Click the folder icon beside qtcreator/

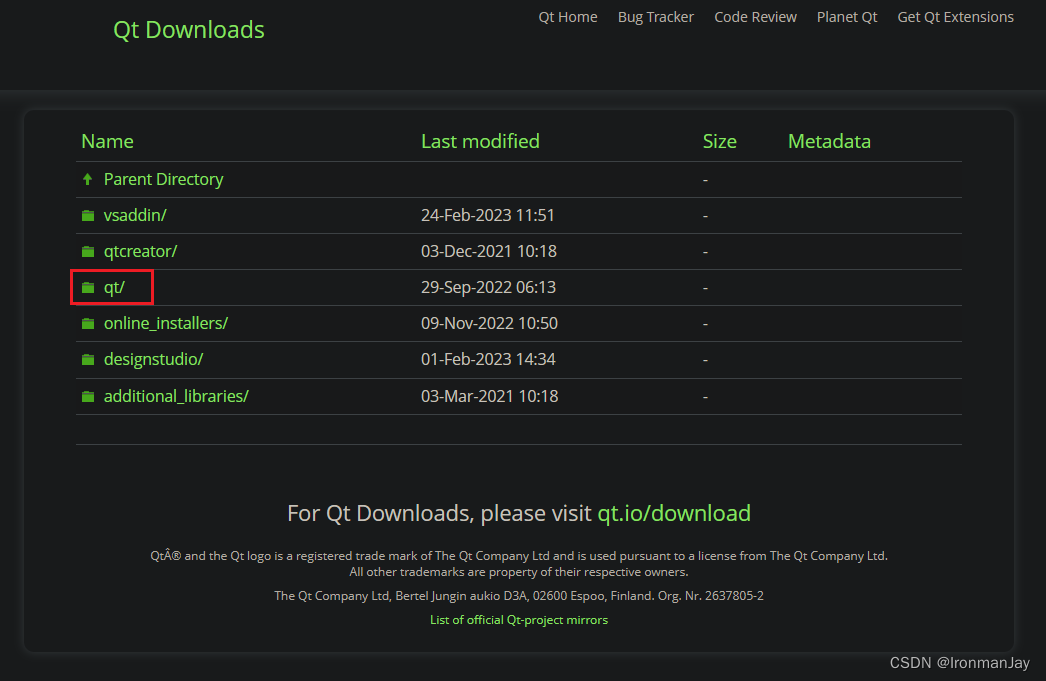(x=88, y=251)
